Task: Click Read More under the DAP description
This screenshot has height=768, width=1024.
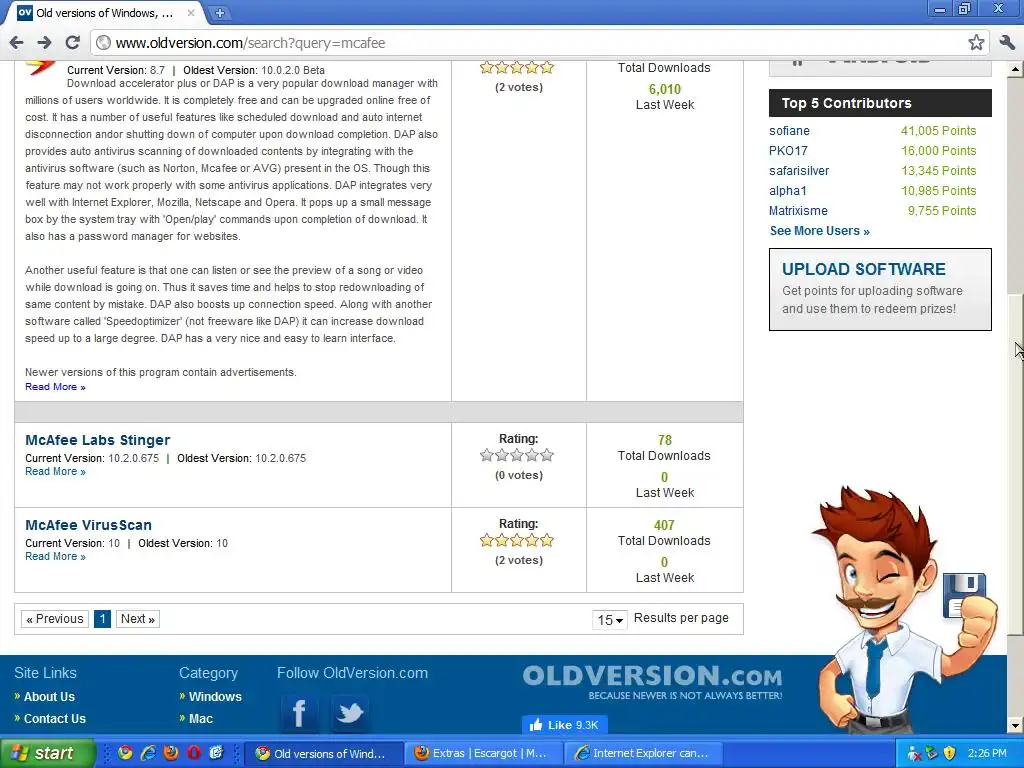Action: coord(55,387)
